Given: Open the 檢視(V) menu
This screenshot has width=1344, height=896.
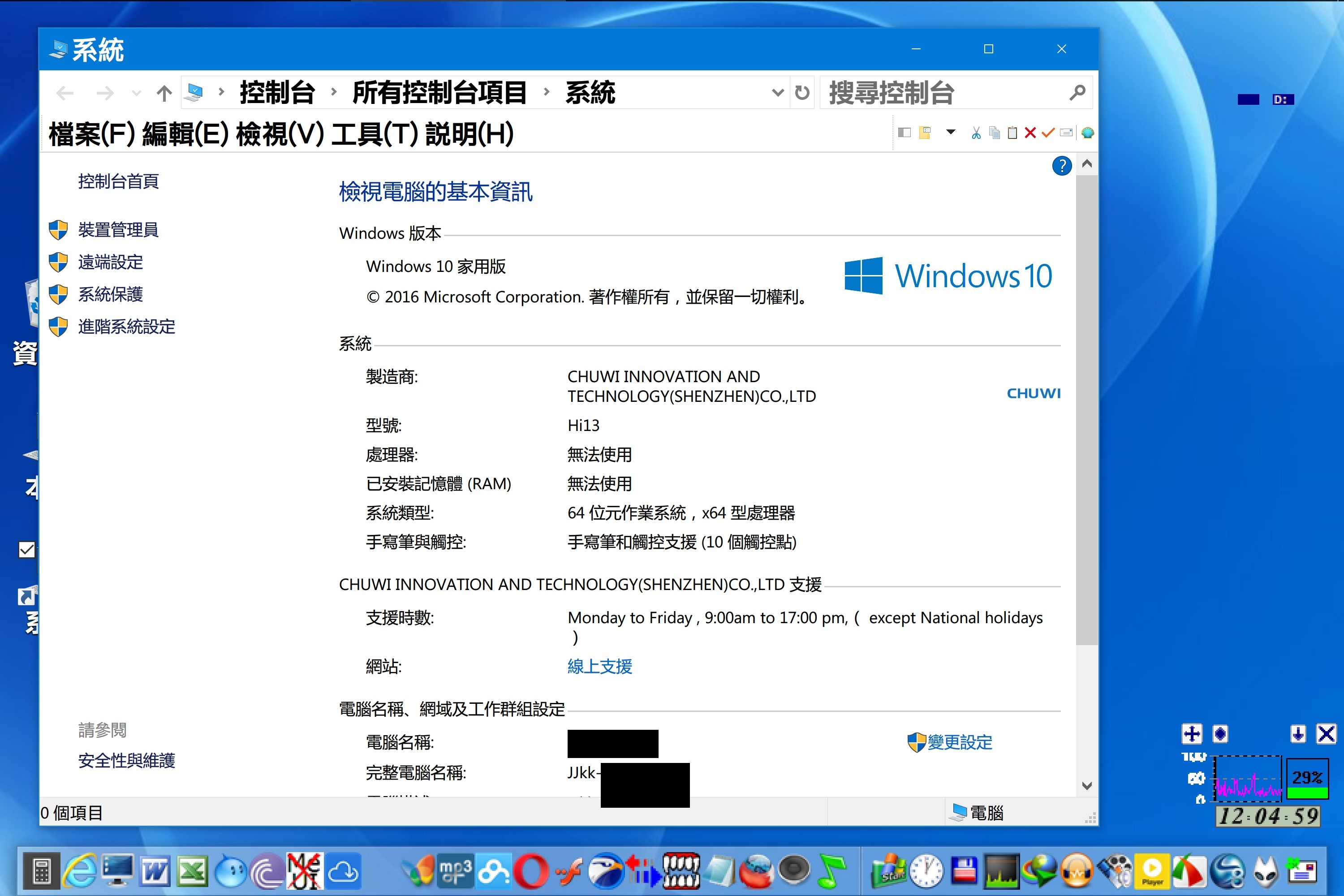Looking at the screenshot, I should (280, 134).
